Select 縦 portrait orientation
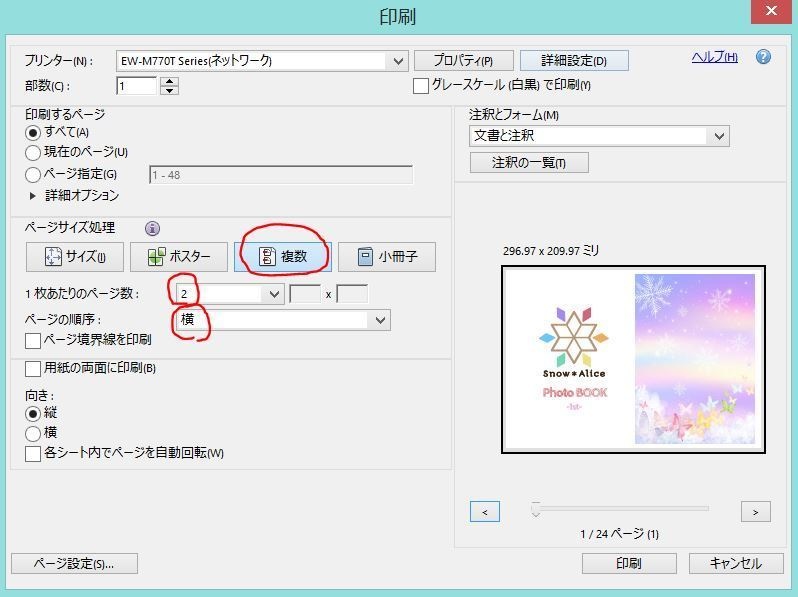The height and width of the screenshot is (597, 798). tap(33, 414)
